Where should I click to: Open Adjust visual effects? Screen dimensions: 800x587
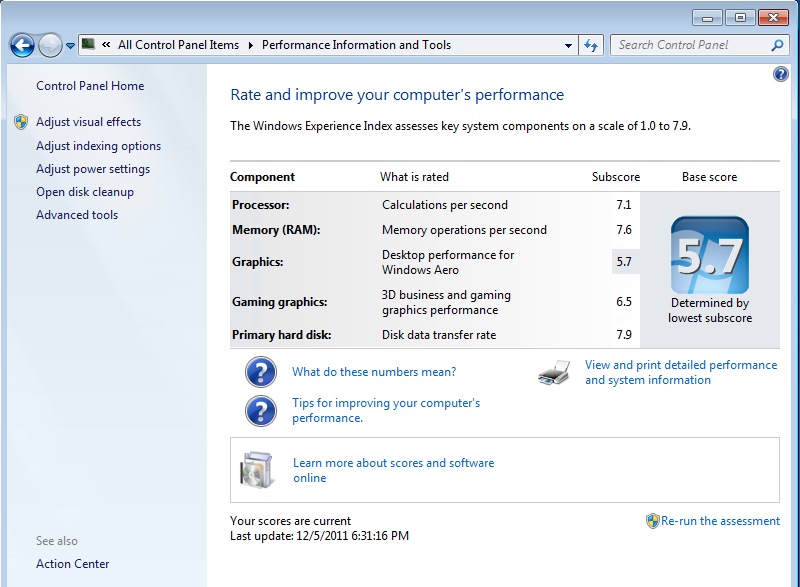(89, 122)
